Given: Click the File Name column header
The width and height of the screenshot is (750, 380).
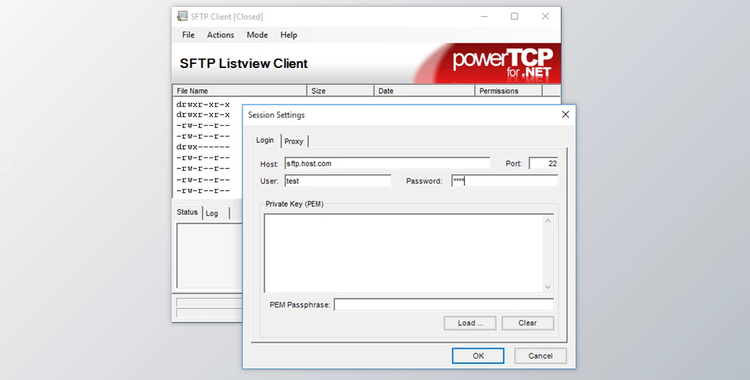Looking at the screenshot, I should (x=240, y=90).
